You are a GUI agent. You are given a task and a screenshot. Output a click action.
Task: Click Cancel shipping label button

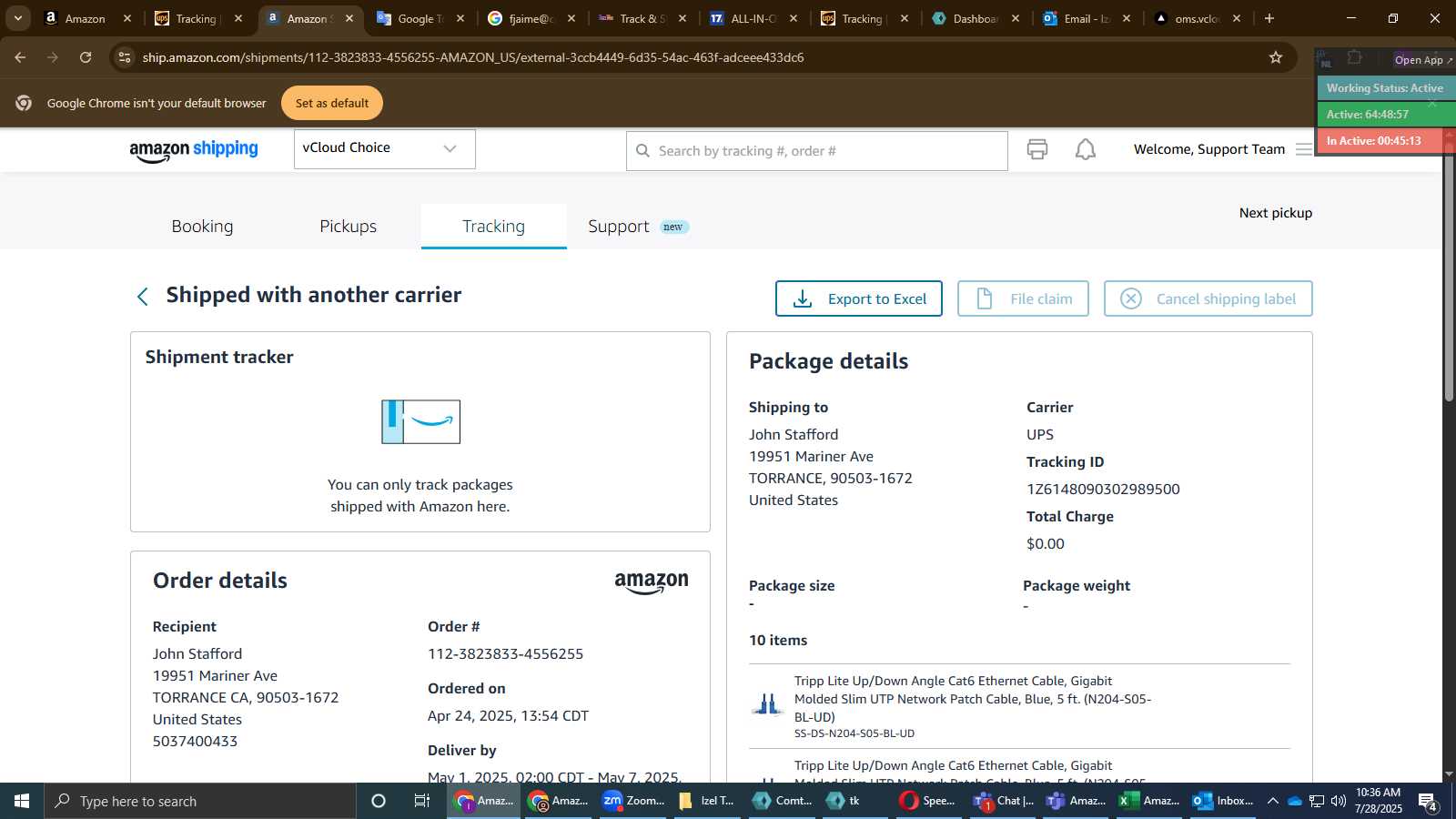pos(1208,298)
